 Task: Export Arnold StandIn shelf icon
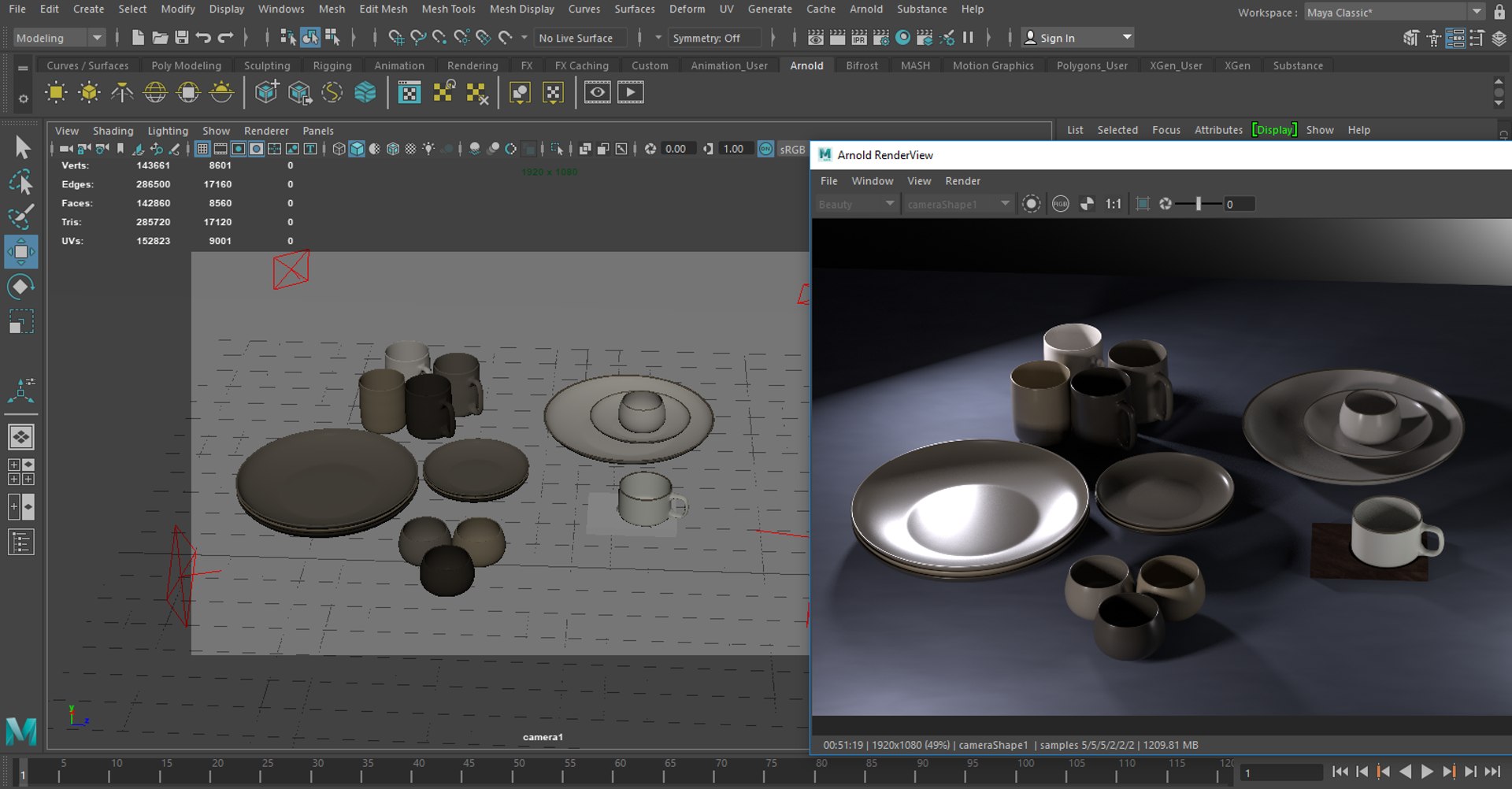click(299, 93)
